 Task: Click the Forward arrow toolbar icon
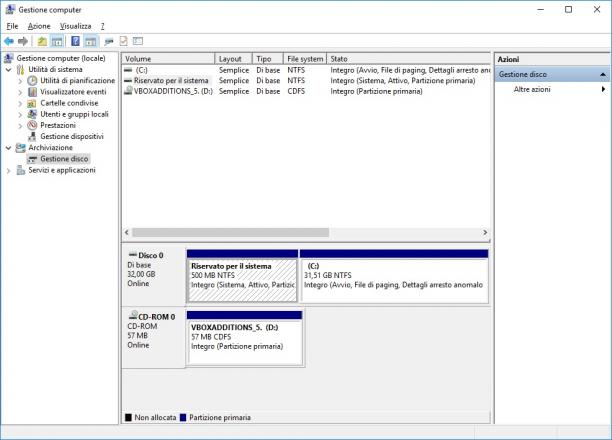pos(23,41)
